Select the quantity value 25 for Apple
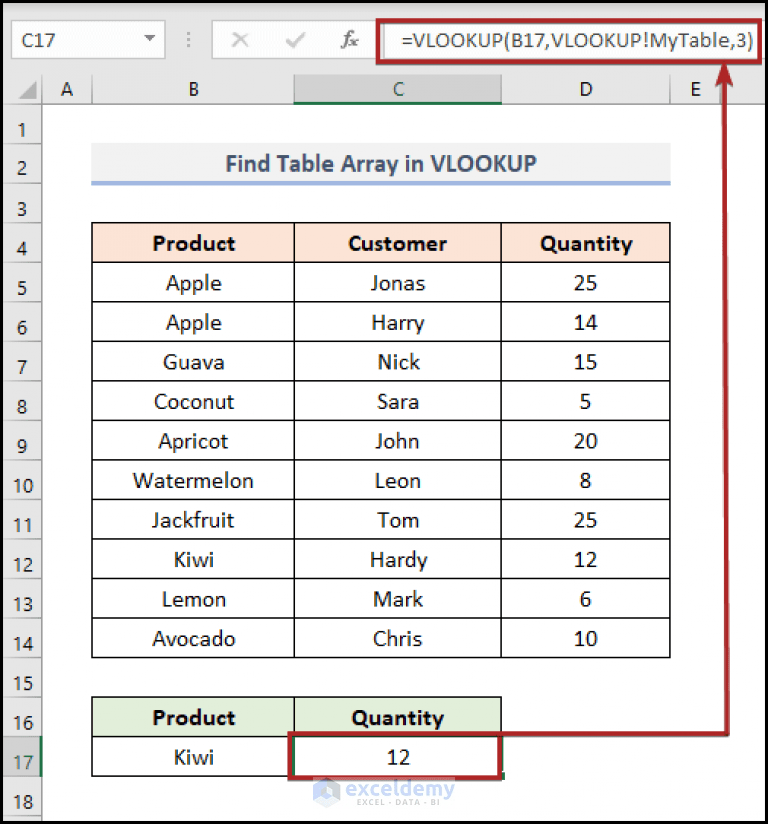 586,282
